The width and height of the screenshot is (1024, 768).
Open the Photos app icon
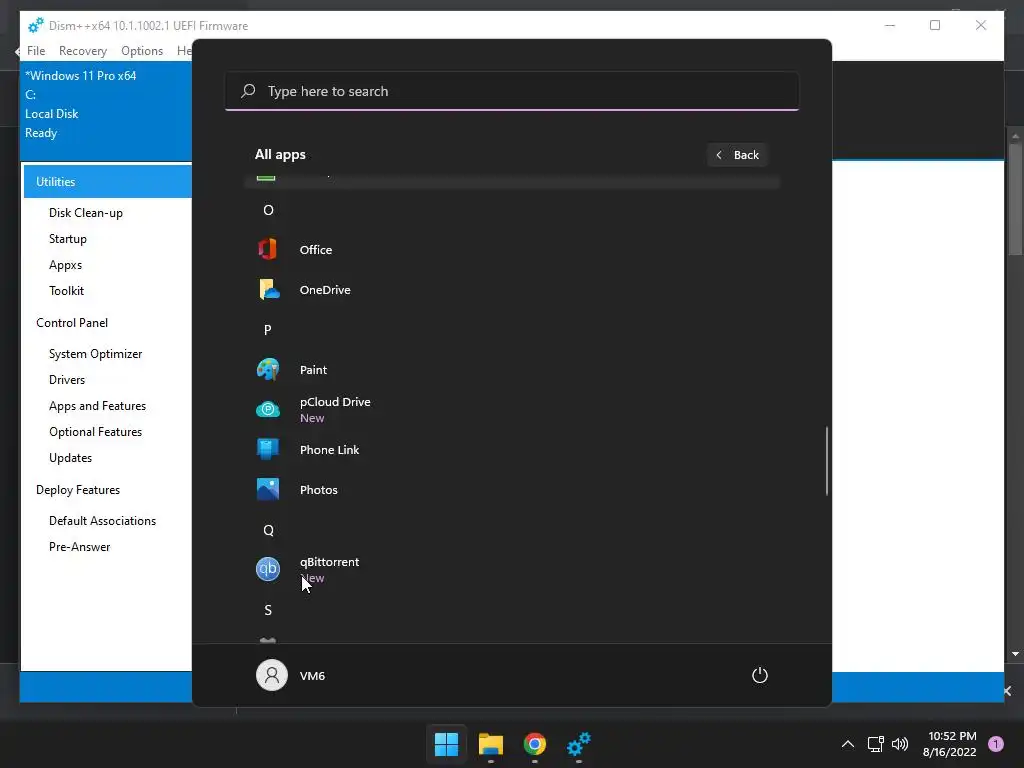pyautogui.click(x=268, y=489)
